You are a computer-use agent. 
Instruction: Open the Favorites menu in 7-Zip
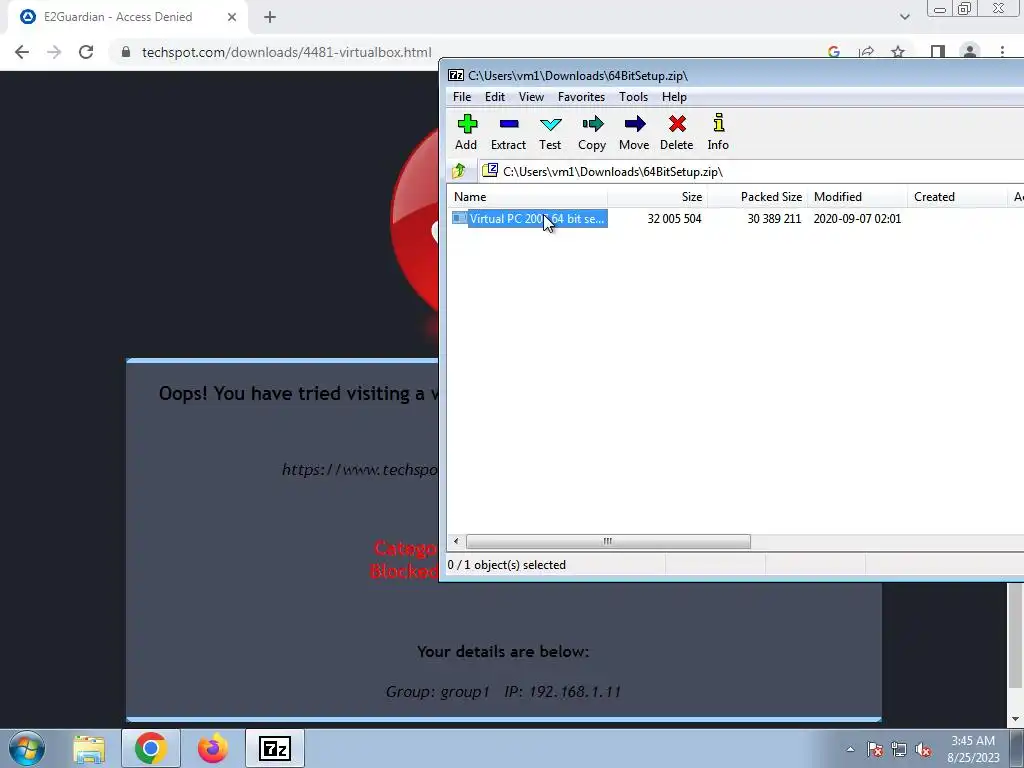(581, 97)
